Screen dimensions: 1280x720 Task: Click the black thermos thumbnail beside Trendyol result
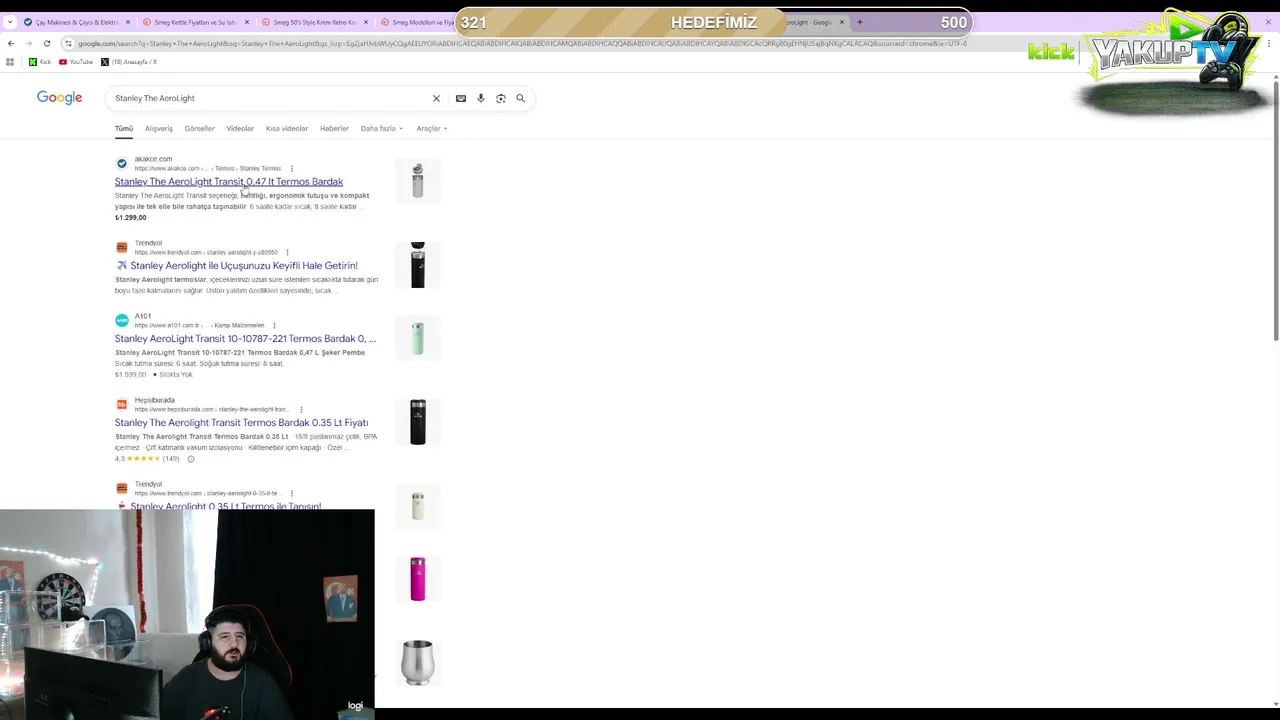[418, 264]
